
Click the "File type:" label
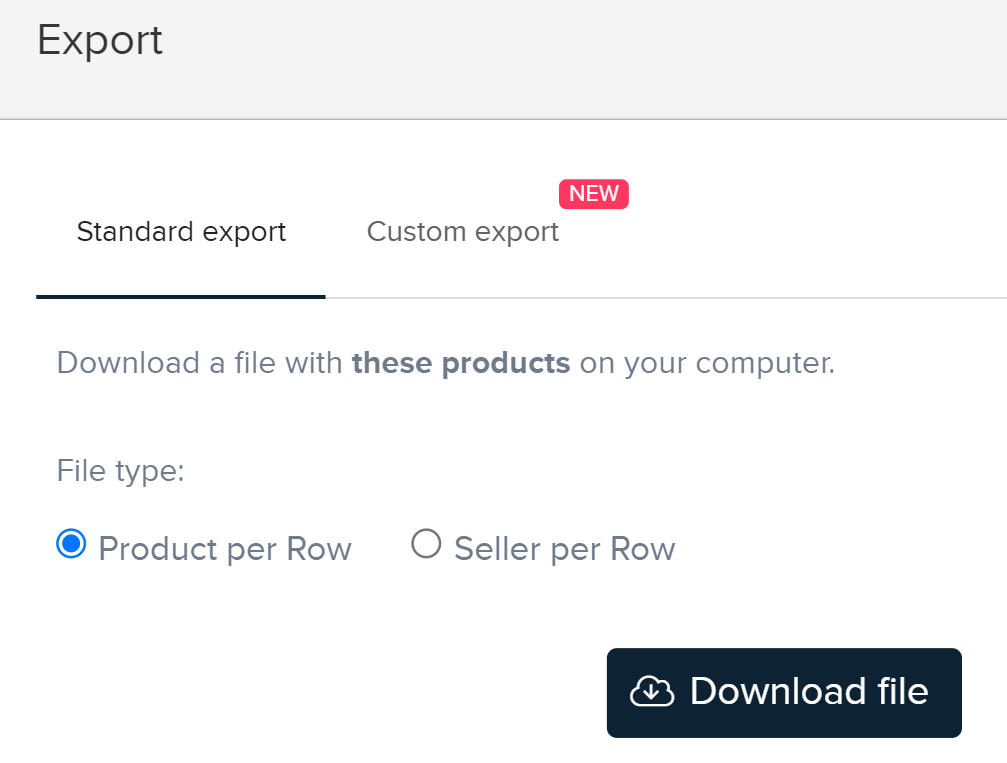121,471
